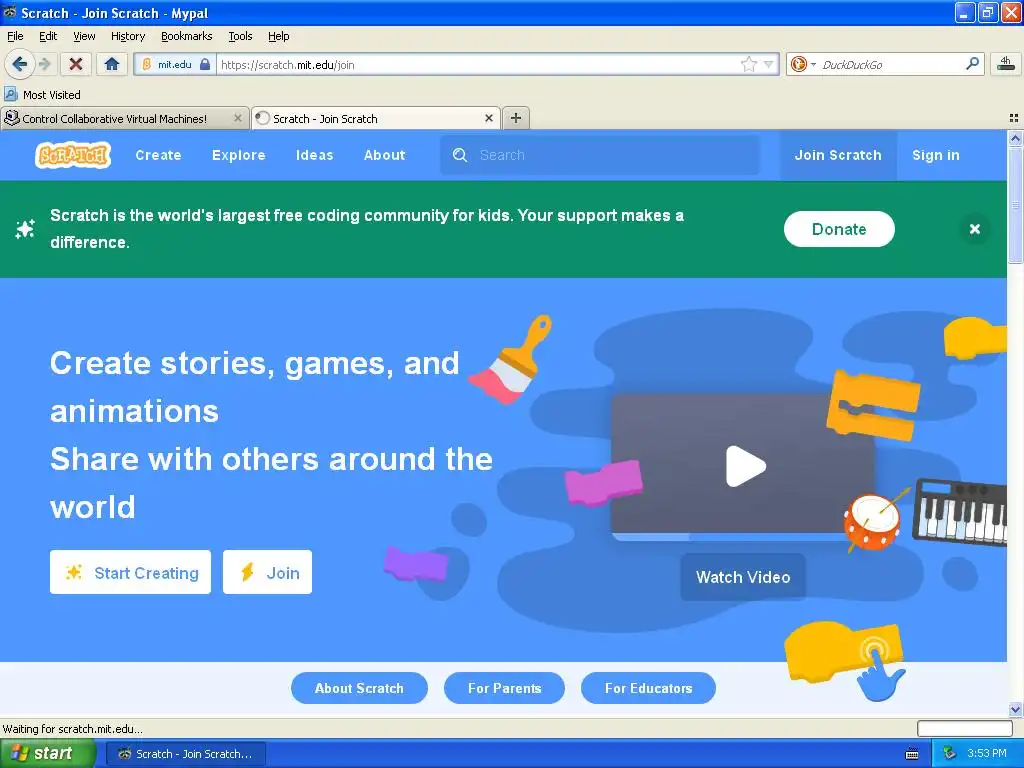The height and width of the screenshot is (768, 1024).
Task: Click the DuckDuckGo search magnifier icon
Action: (x=972, y=64)
